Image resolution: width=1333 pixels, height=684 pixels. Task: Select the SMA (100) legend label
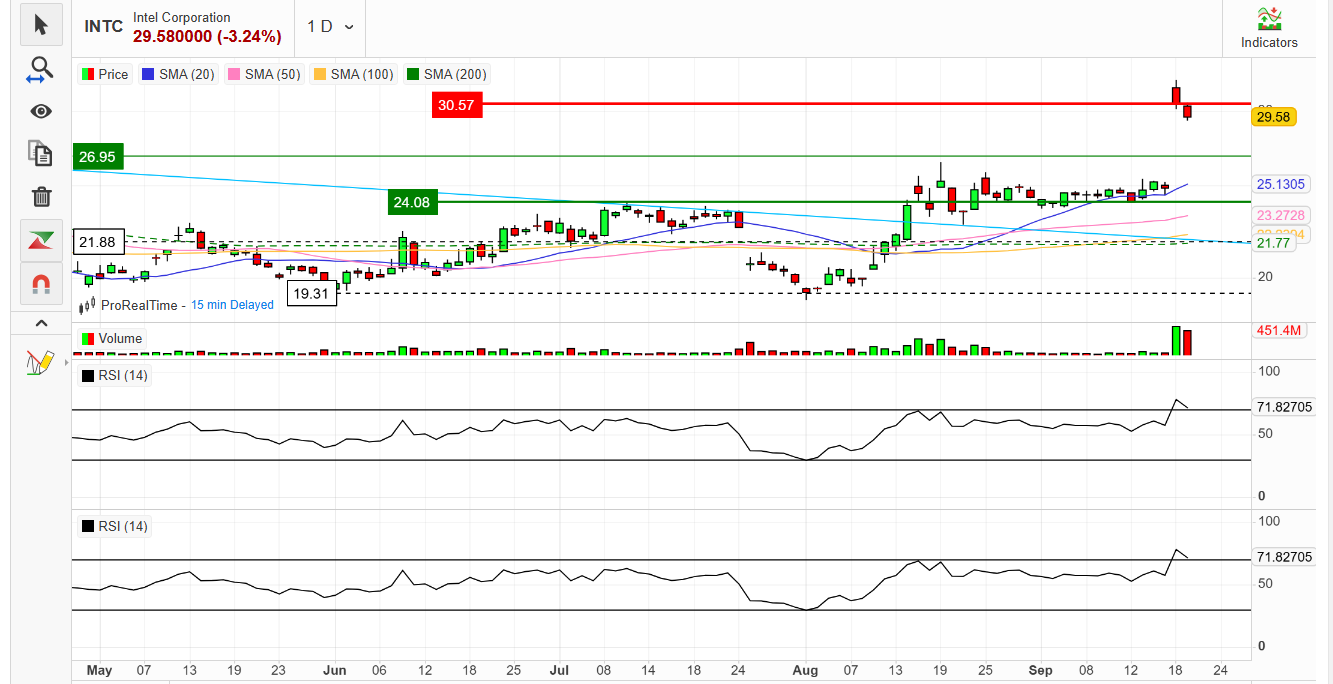(x=360, y=74)
